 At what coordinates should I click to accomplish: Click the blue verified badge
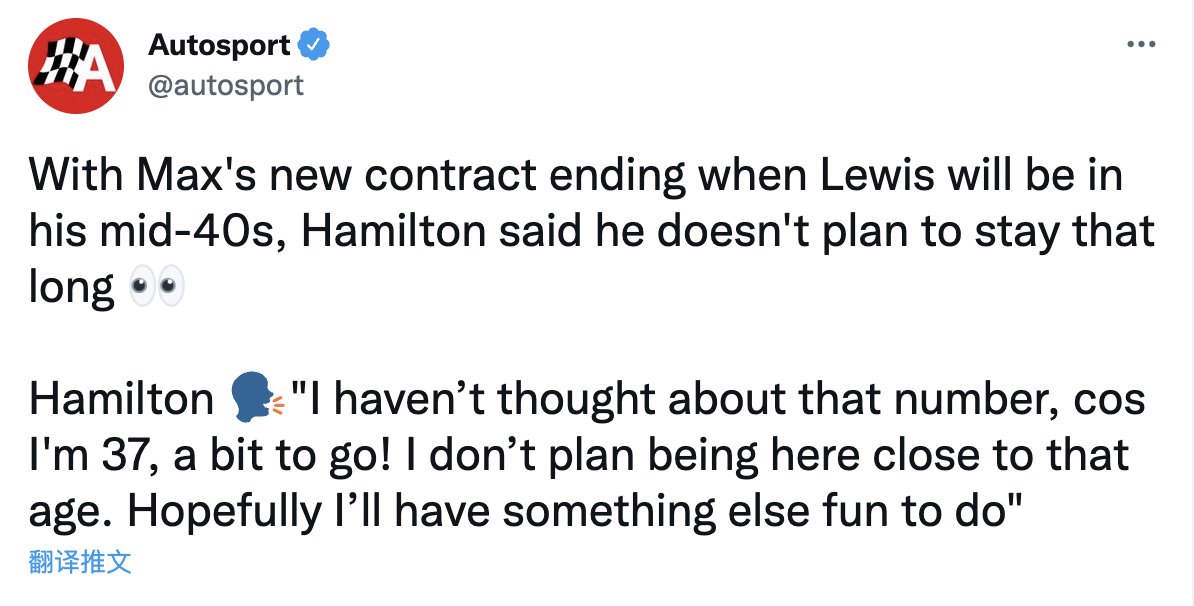coord(315,45)
